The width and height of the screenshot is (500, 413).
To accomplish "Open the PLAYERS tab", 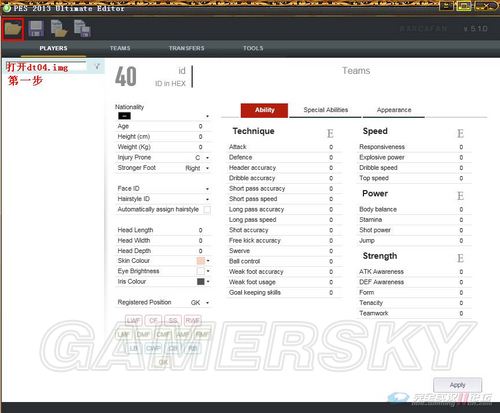I will pos(53,48).
